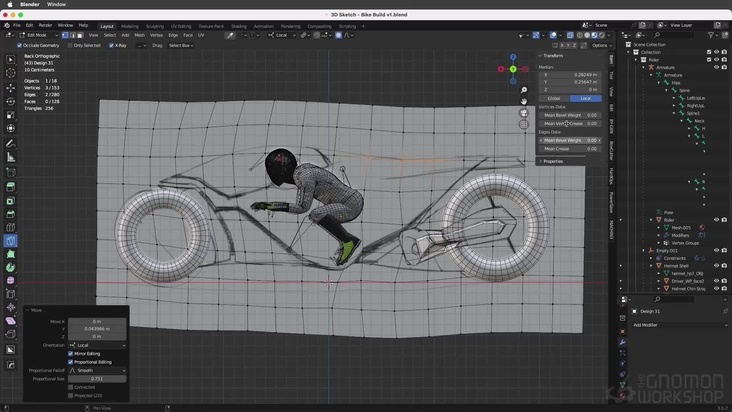Select the Extrude Region tool

pos(10,187)
